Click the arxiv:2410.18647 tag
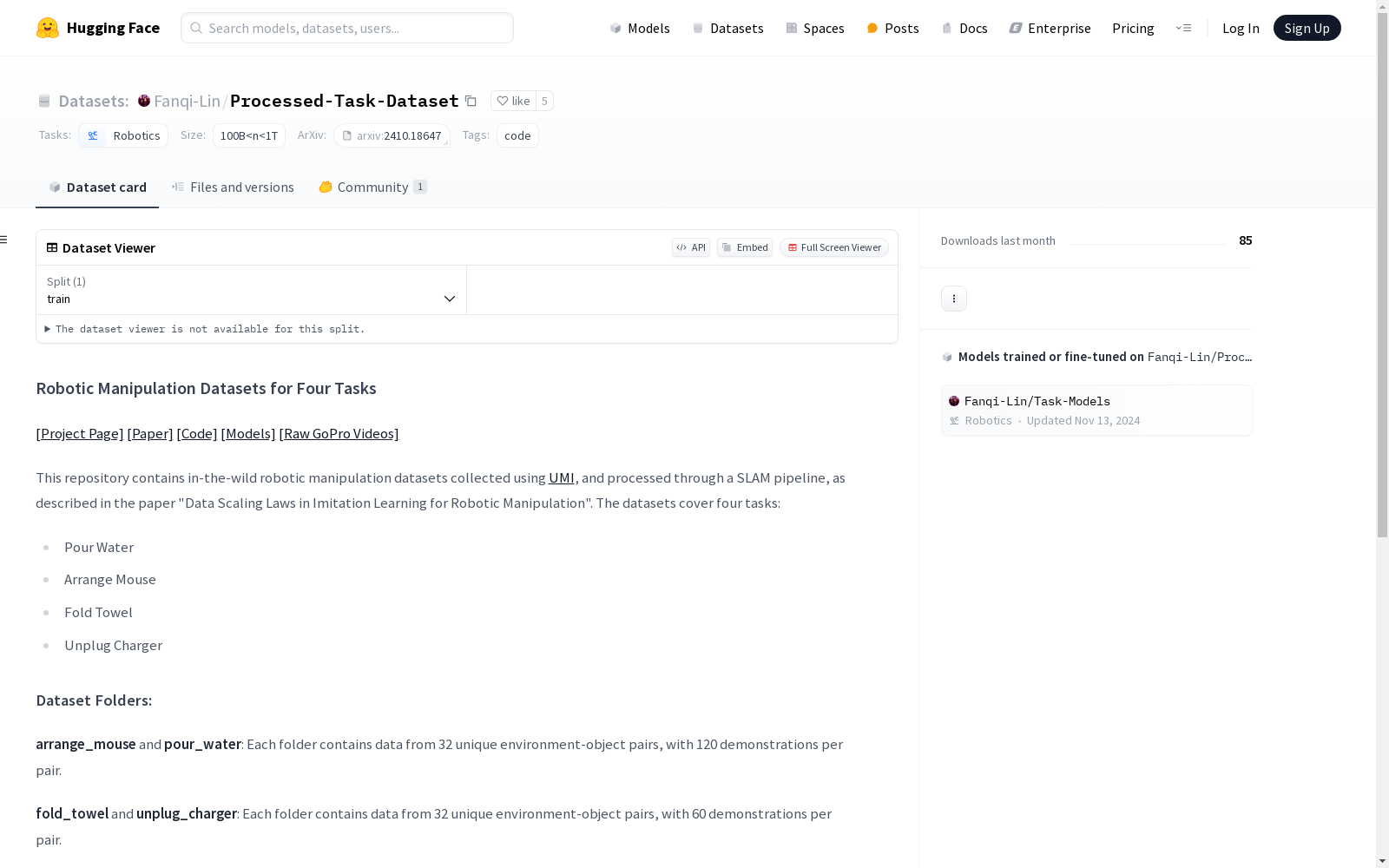 click(x=392, y=135)
